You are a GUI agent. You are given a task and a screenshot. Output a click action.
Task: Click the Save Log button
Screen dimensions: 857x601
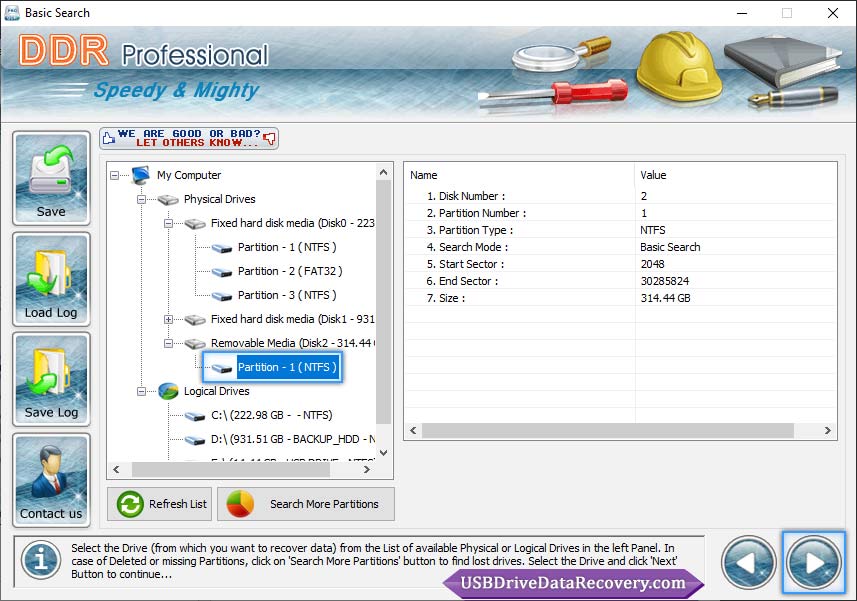51,379
